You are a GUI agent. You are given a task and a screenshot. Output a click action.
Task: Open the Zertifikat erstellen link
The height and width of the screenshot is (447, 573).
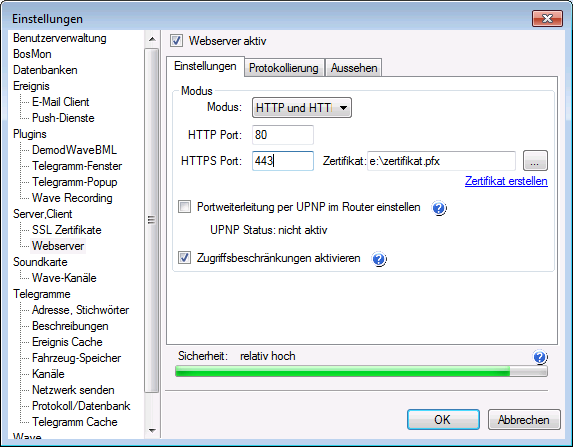tap(506, 181)
